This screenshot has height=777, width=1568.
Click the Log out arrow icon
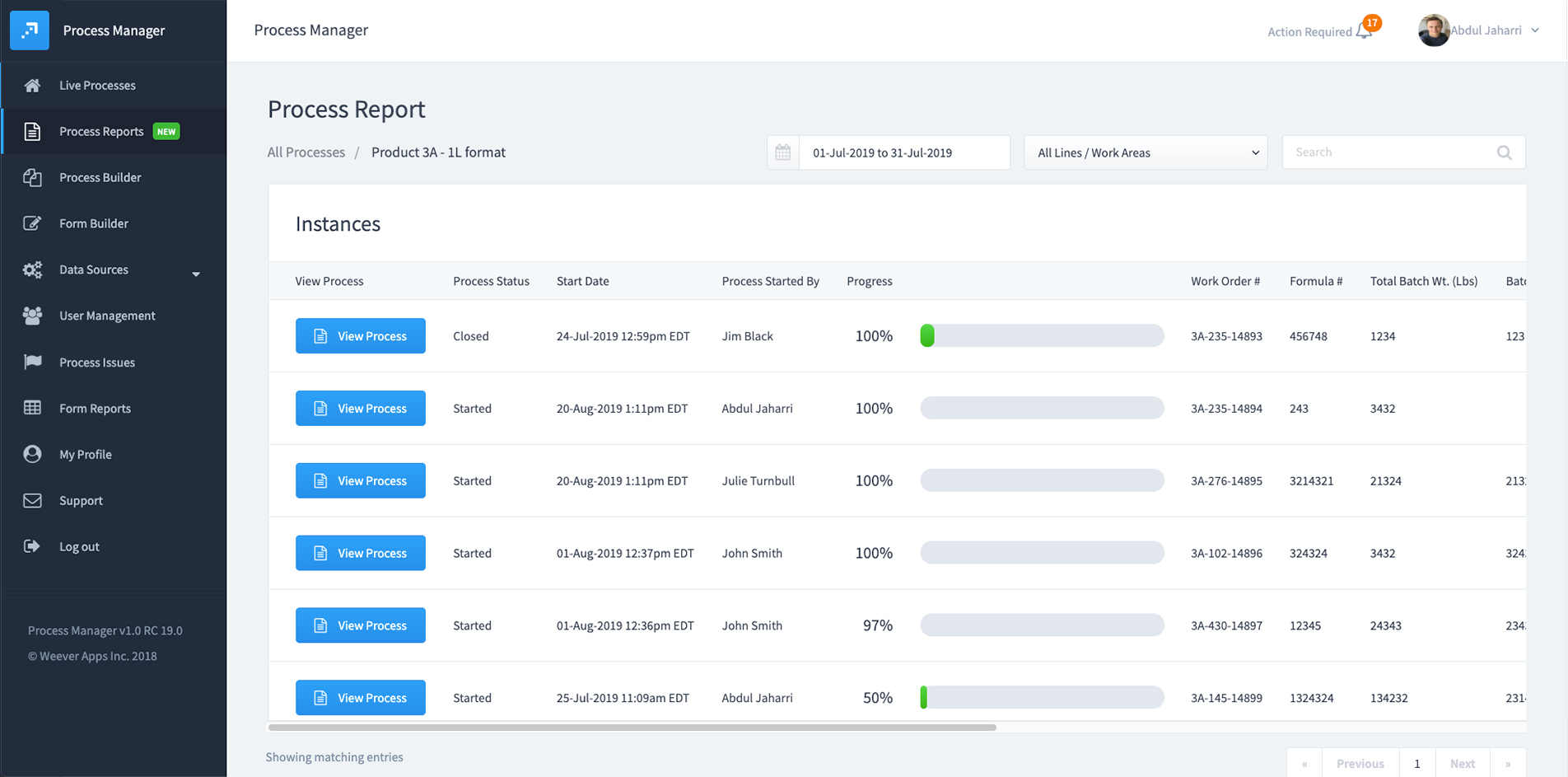click(32, 546)
